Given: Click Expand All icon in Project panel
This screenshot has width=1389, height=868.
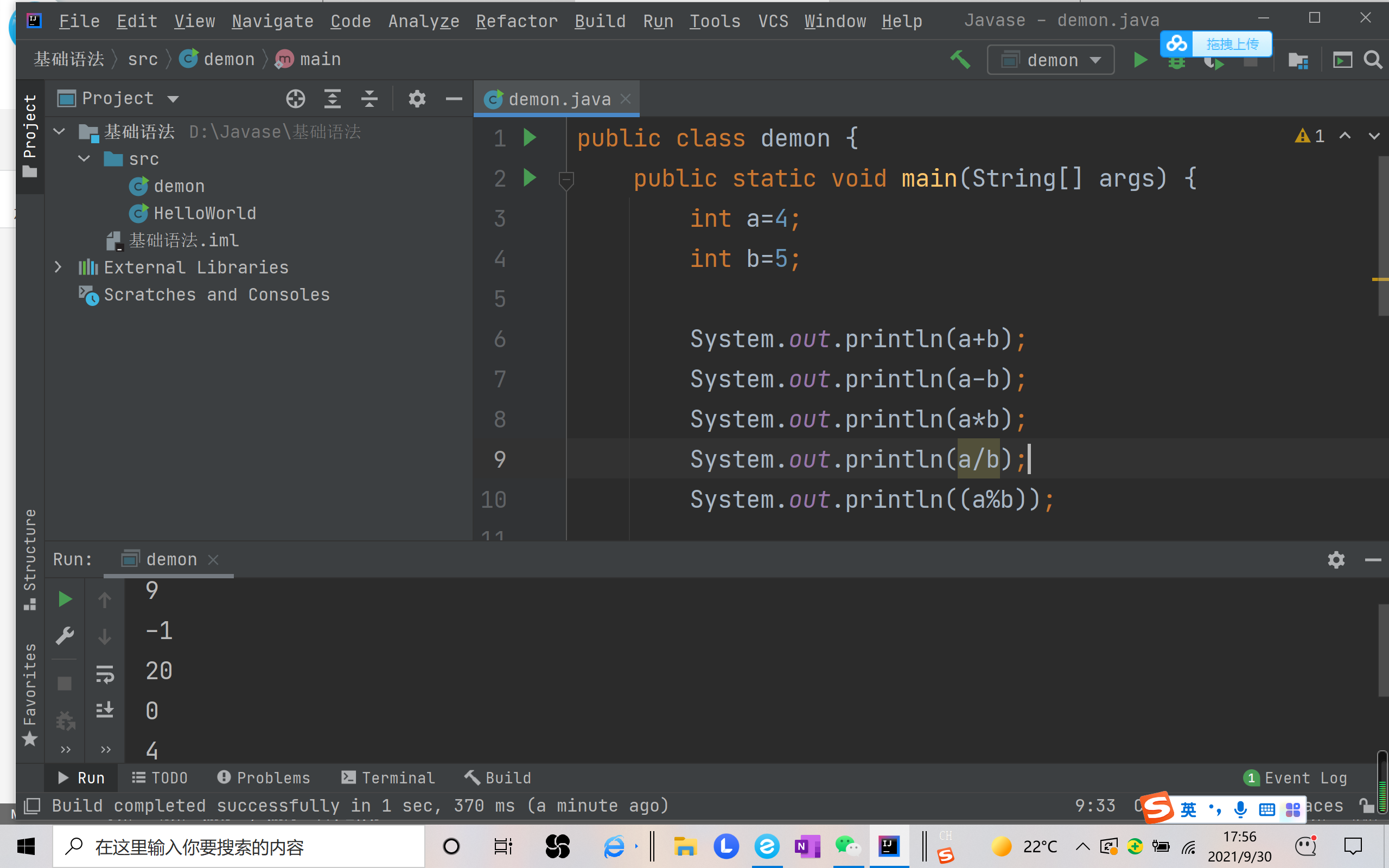Looking at the screenshot, I should 332,99.
